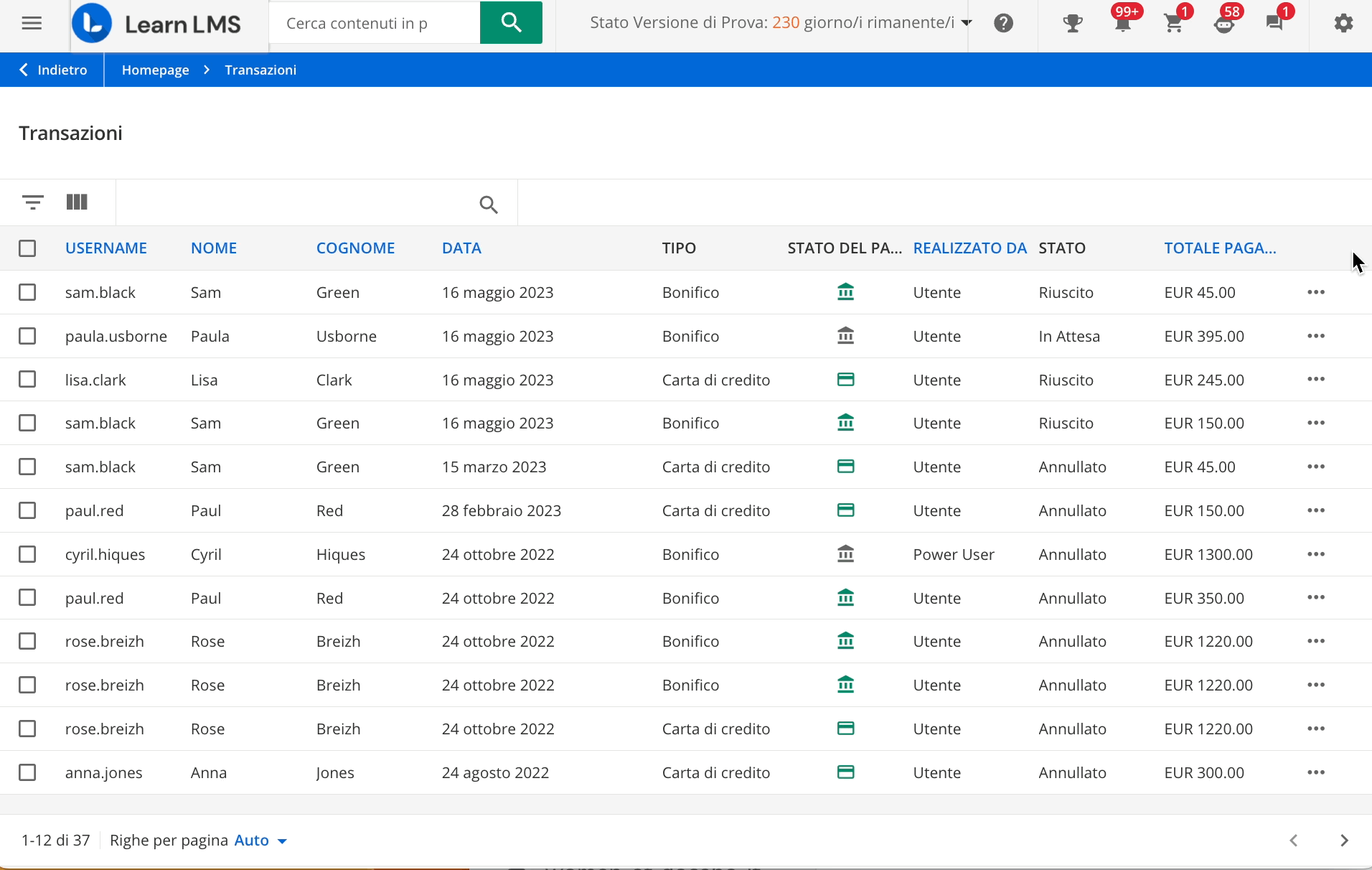Open the shopping cart icon

pyautogui.click(x=1174, y=24)
